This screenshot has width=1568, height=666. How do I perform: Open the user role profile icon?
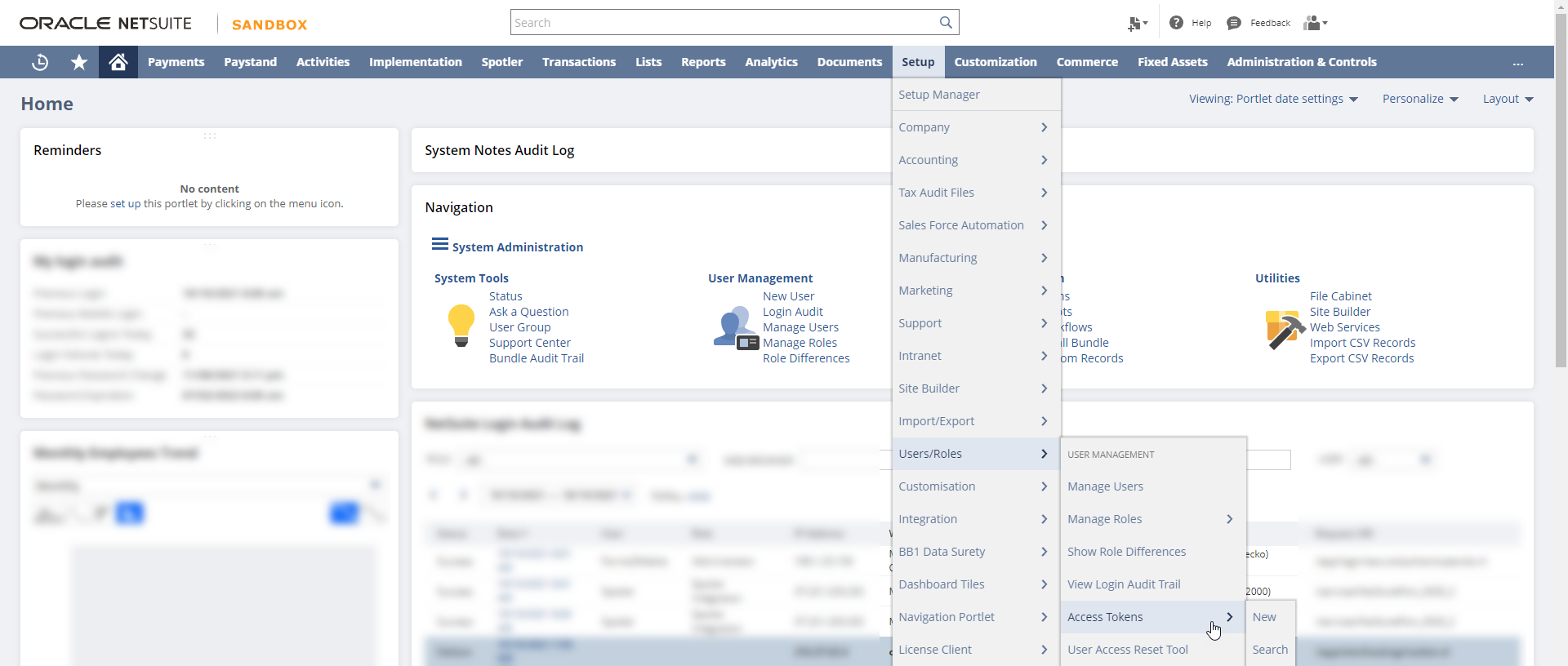(1316, 23)
